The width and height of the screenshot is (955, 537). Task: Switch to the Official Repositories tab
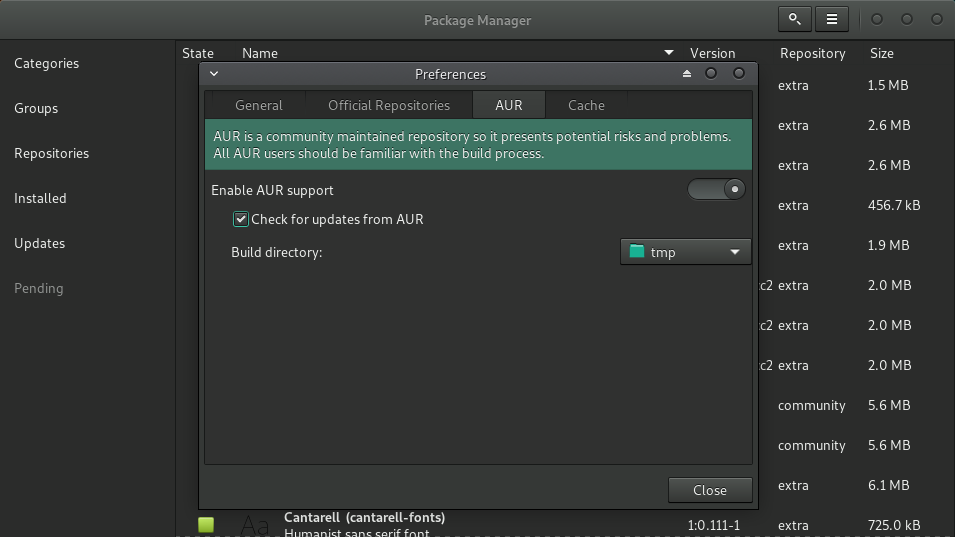pyautogui.click(x=389, y=105)
